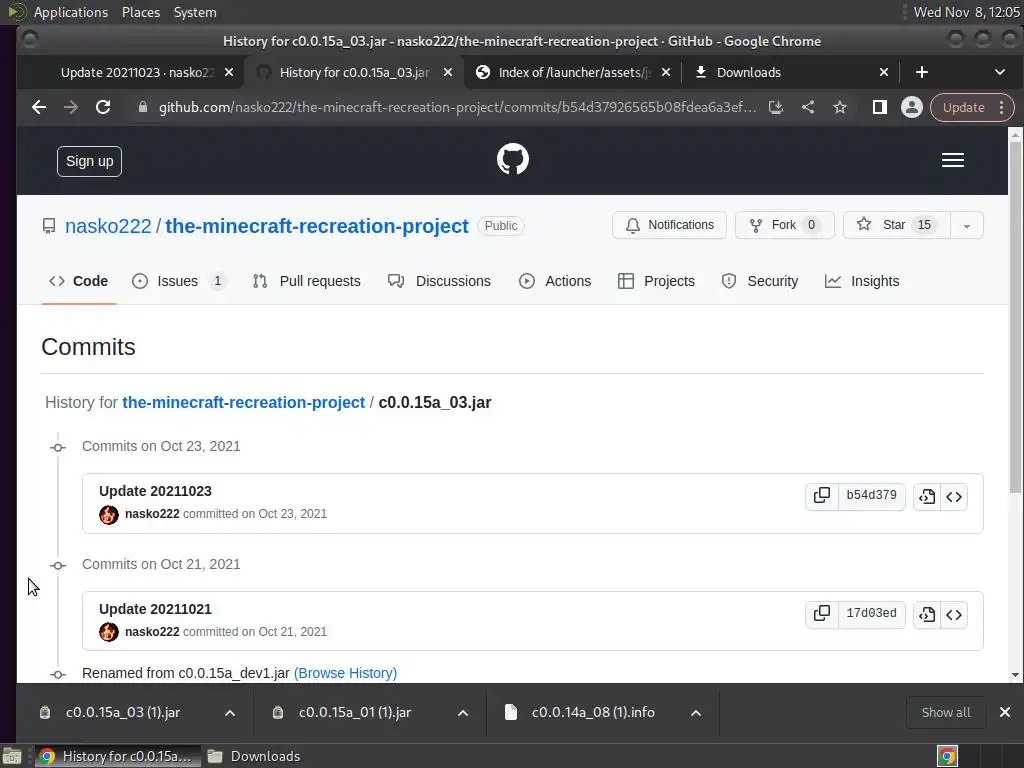Close the Downloads tab

[x=884, y=72]
